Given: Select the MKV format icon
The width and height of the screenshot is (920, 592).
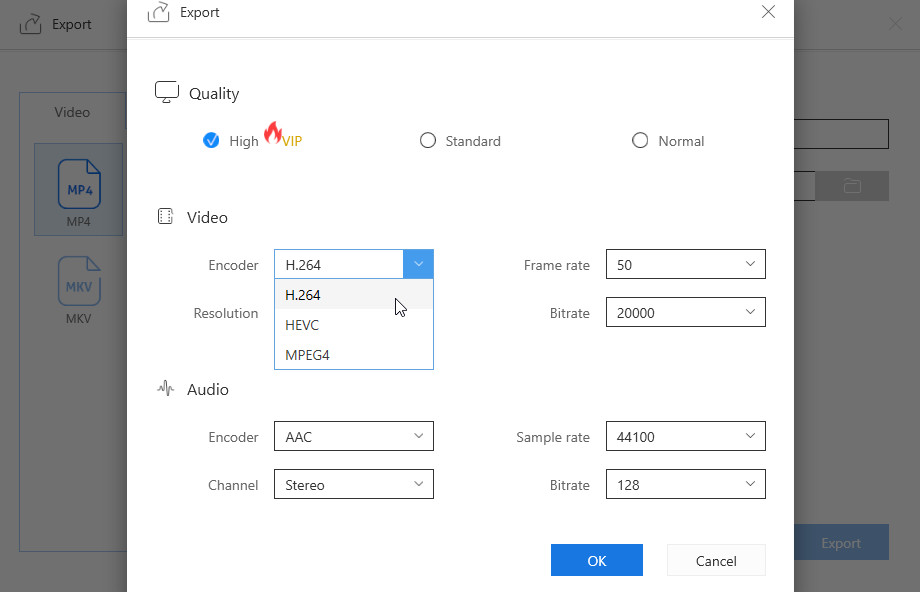Looking at the screenshot, I should coord(78,281).
